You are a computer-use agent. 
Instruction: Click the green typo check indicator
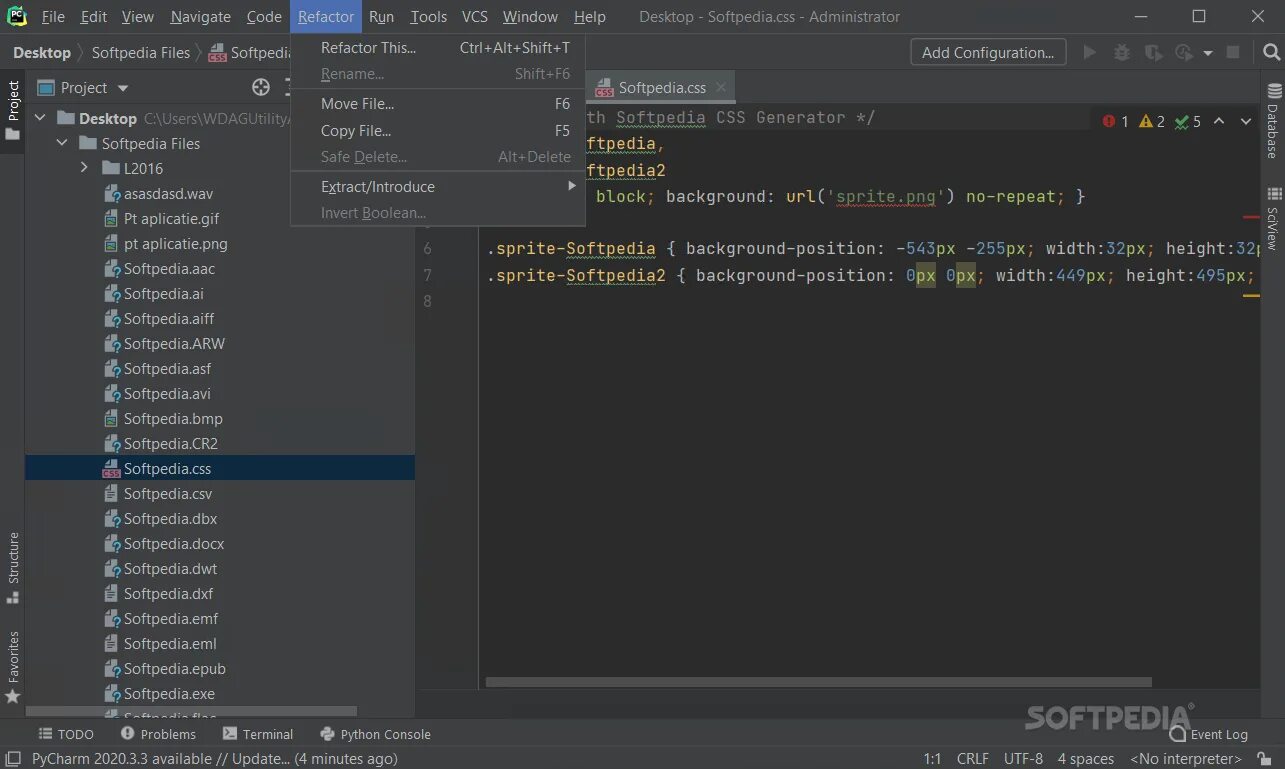tap(1188, 121)
